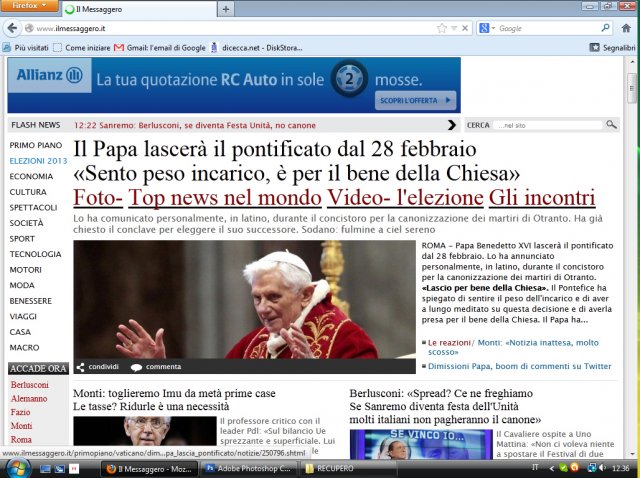Go to the PRIMO PIANO section
Image resolution: width=640 pixels, height=478 pixels.
[x=36, y=145]
